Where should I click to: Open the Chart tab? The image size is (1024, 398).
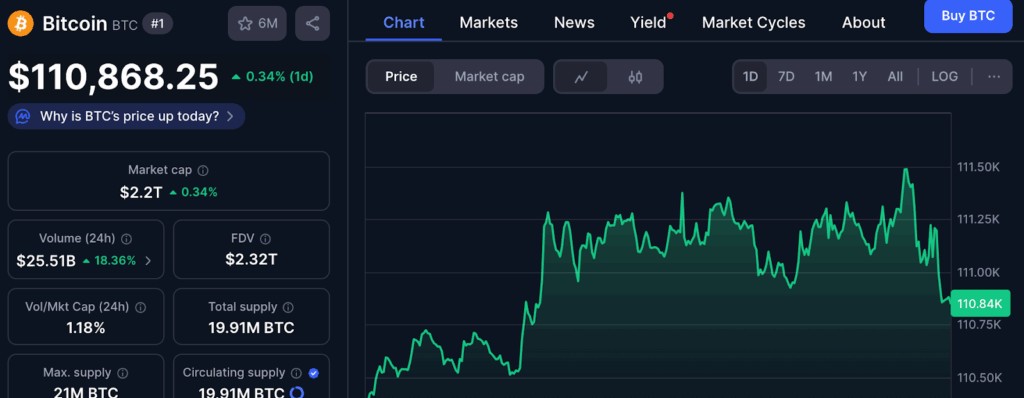tap(403, 23)
